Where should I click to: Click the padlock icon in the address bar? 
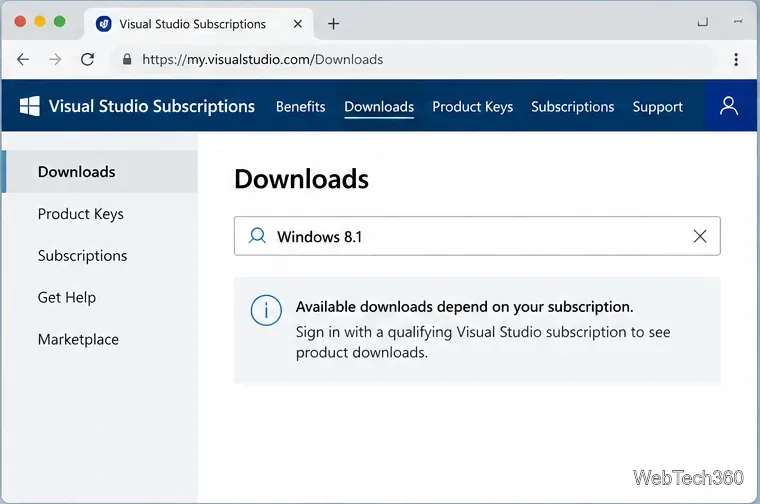pyautogui.click(x=127, y=59)
